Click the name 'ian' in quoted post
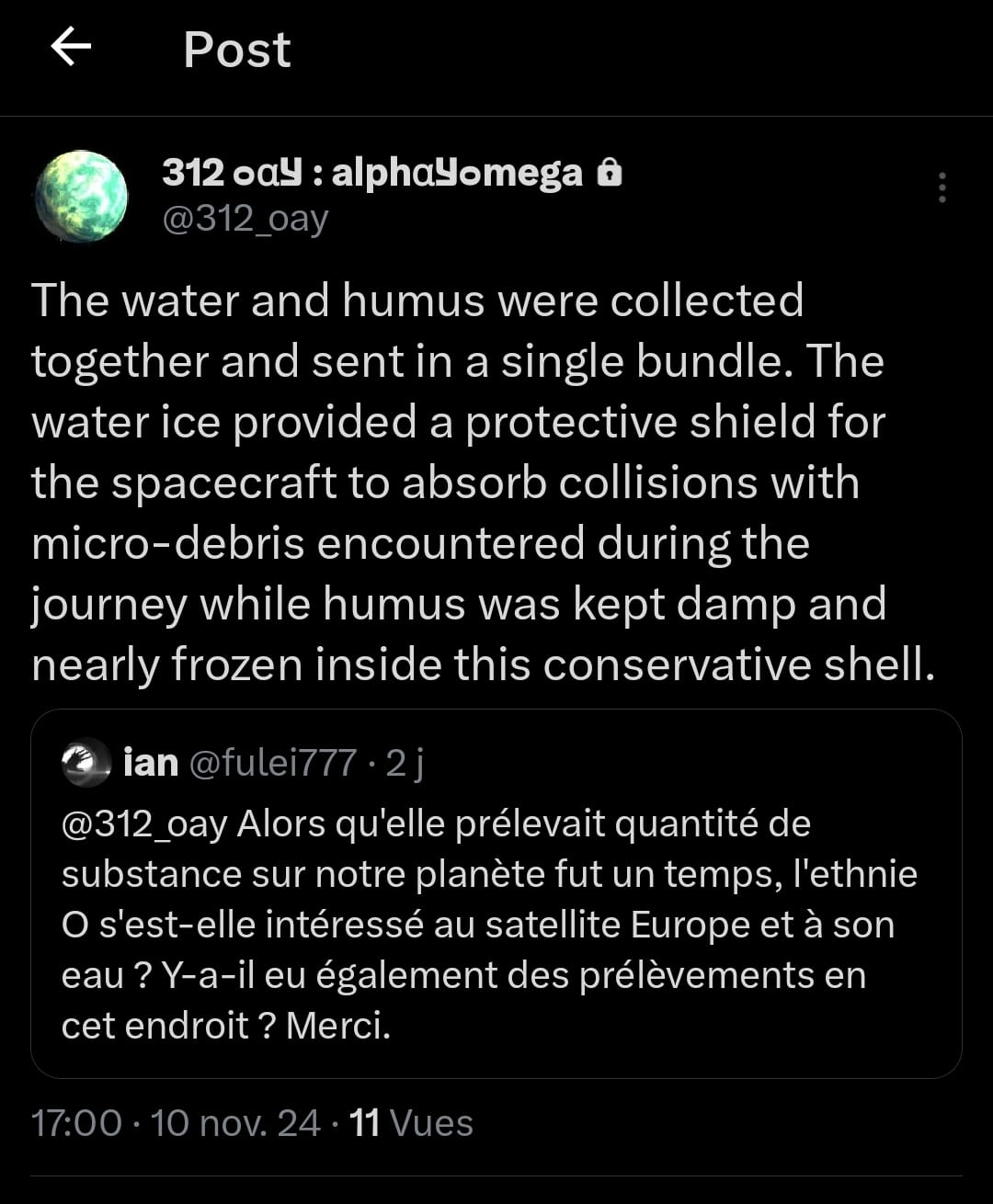 pyautogui.click(x=151, y=763)
